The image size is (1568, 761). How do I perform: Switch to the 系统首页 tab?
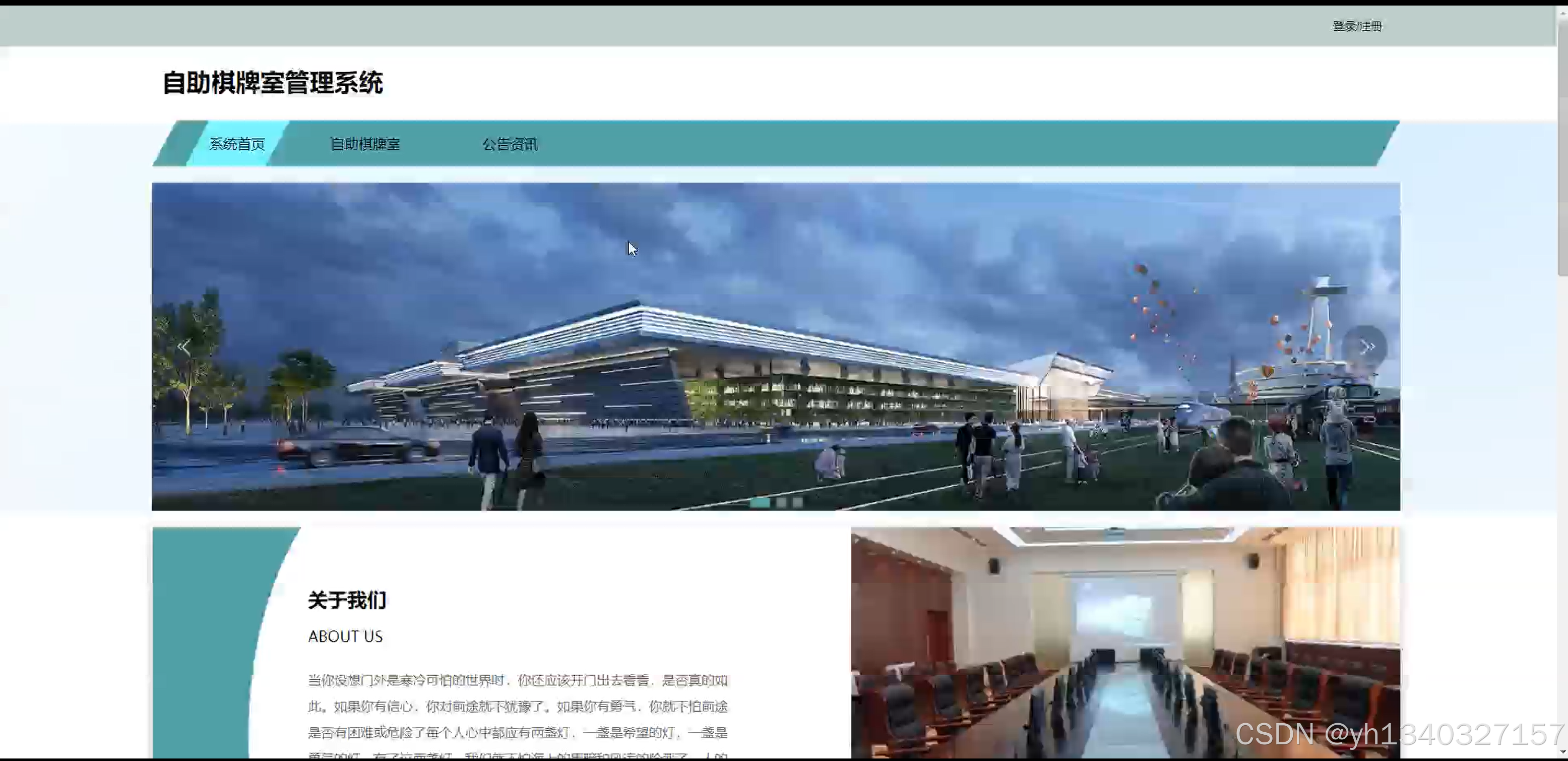(x=237, y=144)
